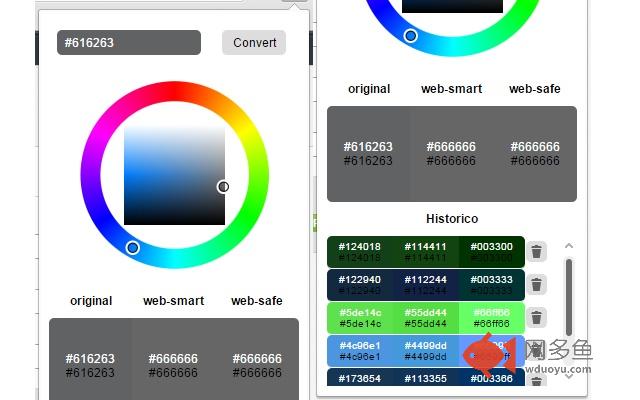640x400 pixels.
Task: Click the hue ring handle in right panel
Action: click(x=410, y=36)
